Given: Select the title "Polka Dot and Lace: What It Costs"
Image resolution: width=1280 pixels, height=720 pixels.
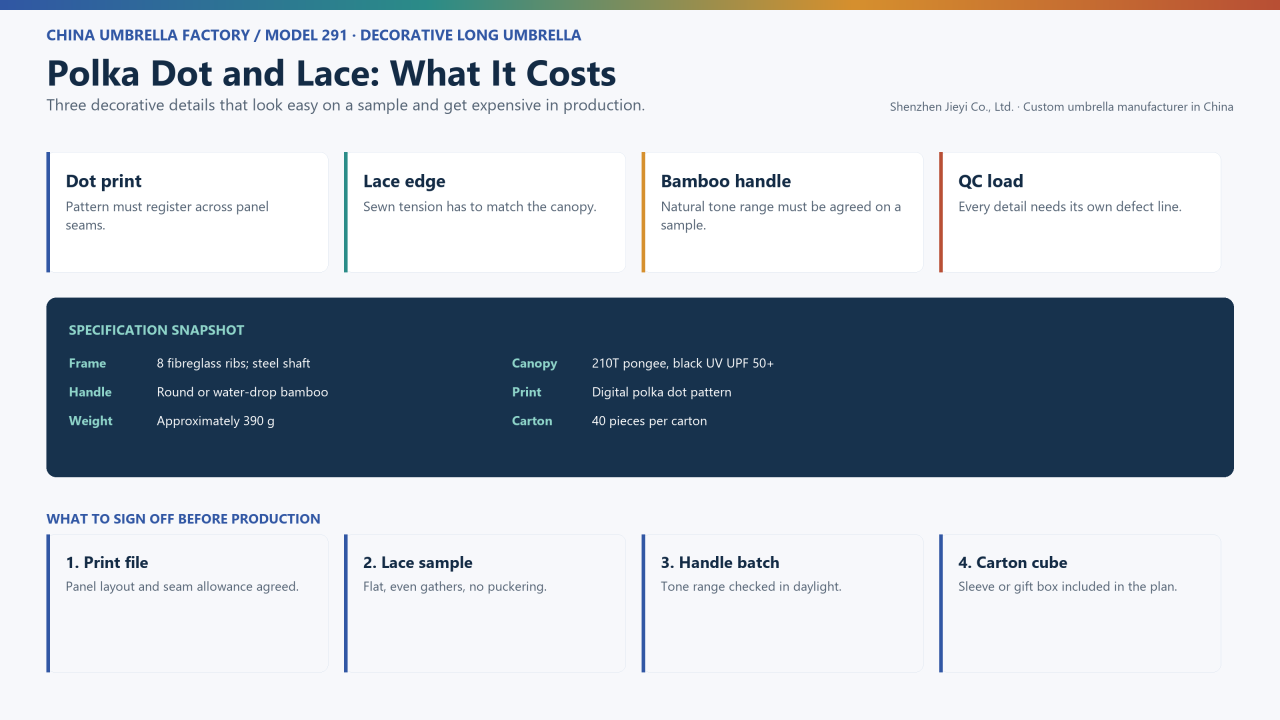Looking at the screenshot, I should tap(331, 73).
